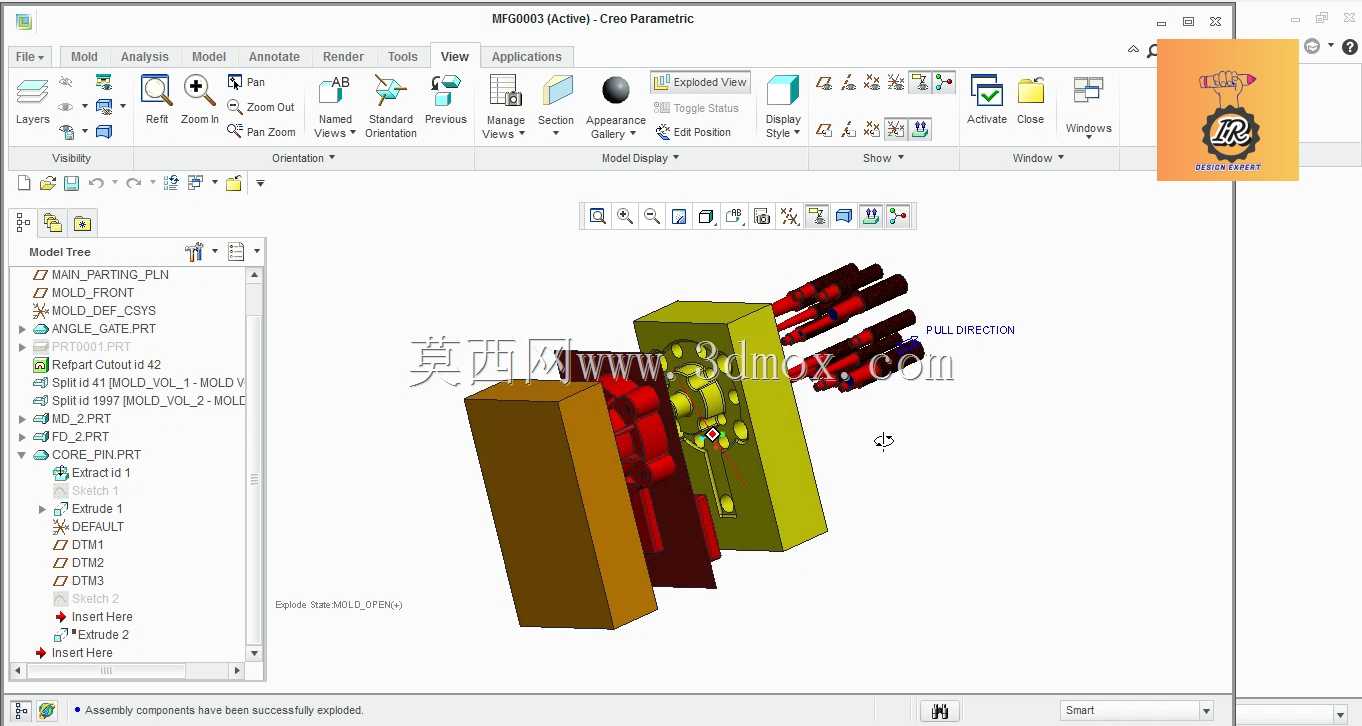Click the Repaint icon in graphics toolbar
1362x726 pixels.
point(679,216)
